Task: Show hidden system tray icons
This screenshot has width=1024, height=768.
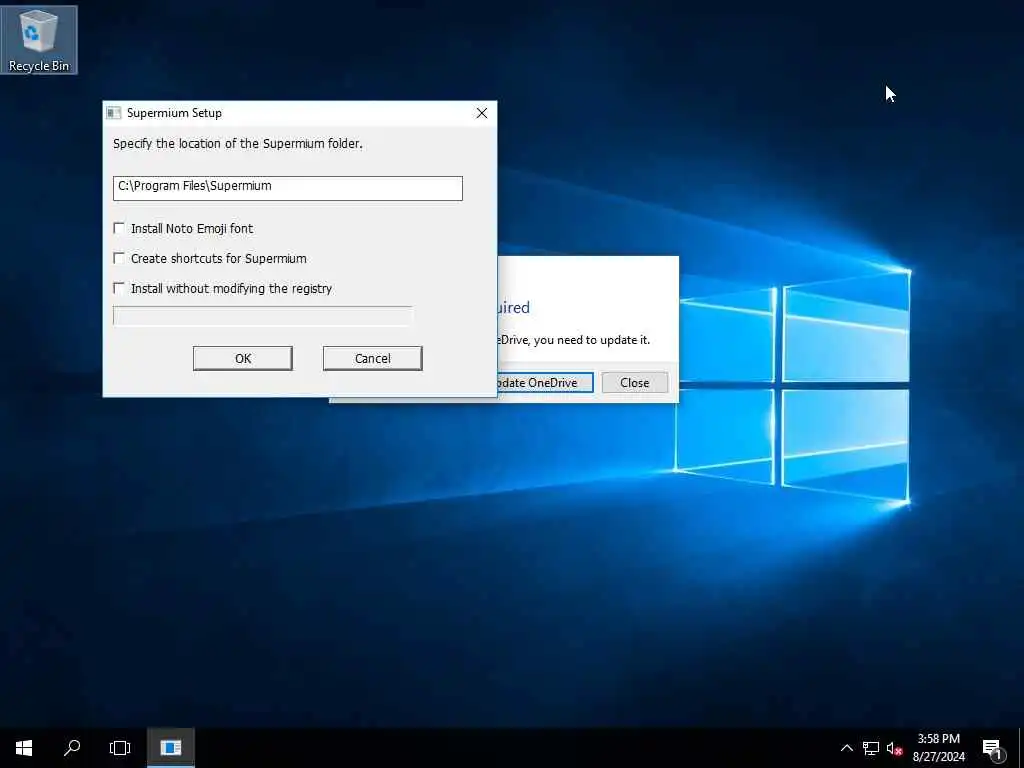Action: [846, 748]
